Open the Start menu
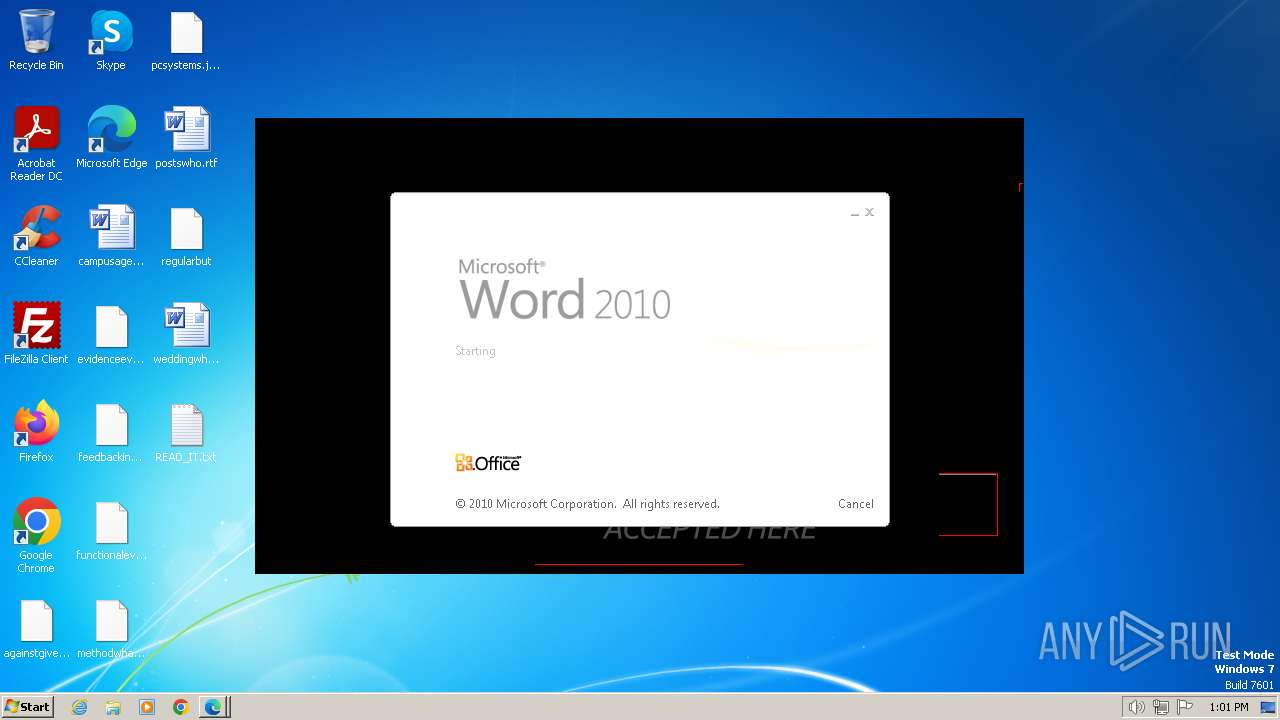The height and width of the screenshot is (720, 1280). point(27,707)
